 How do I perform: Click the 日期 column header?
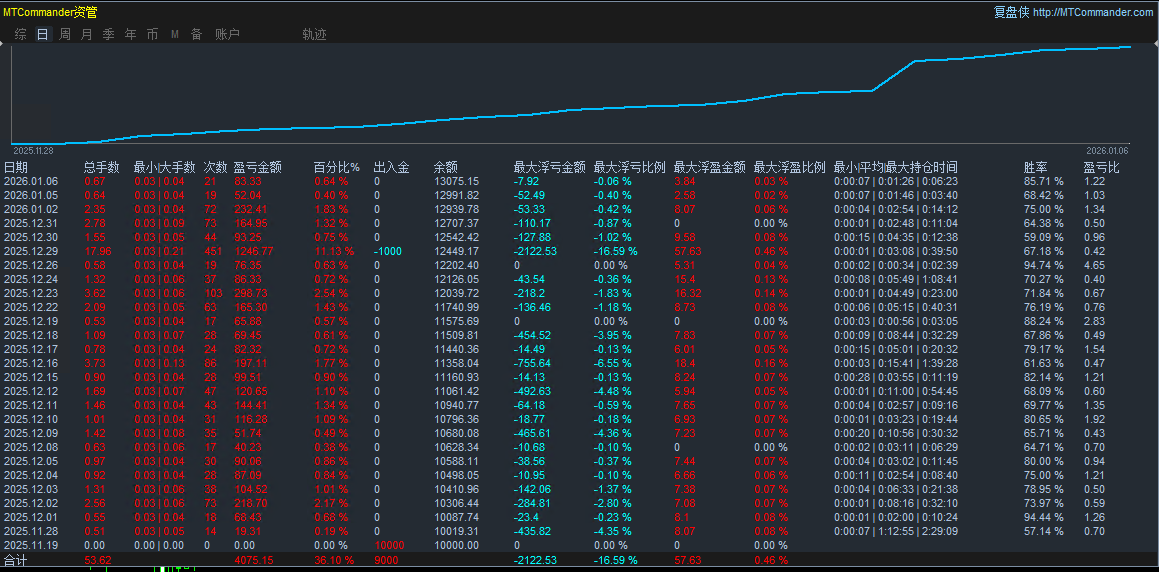[x=16, y=168]
